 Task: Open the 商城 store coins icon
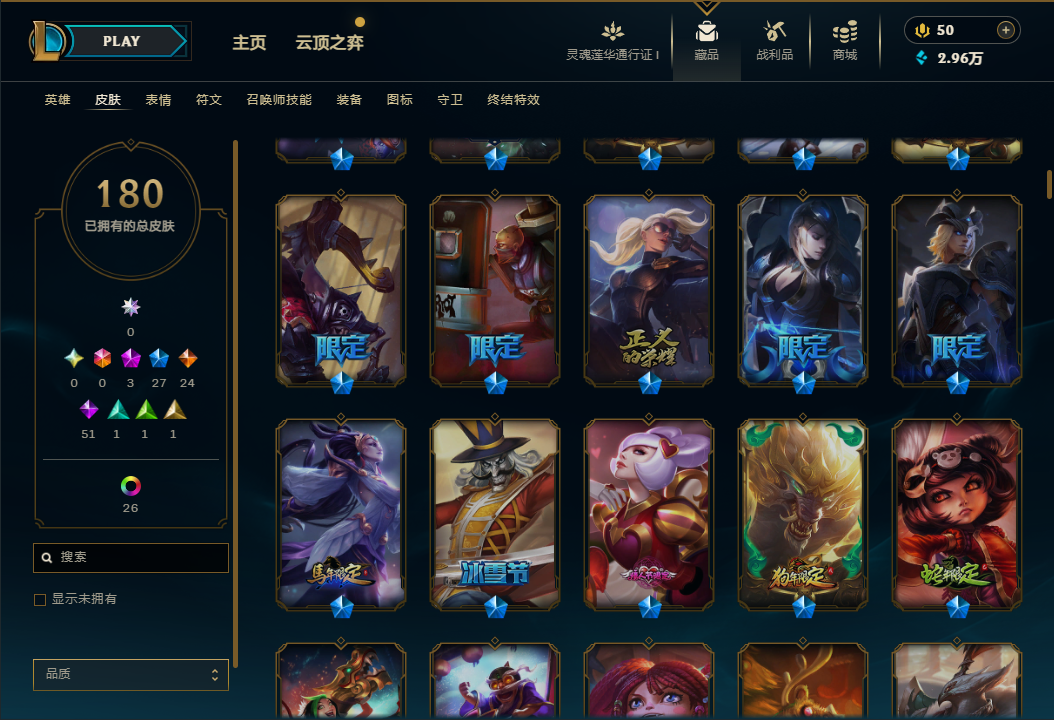coord(845,31)
